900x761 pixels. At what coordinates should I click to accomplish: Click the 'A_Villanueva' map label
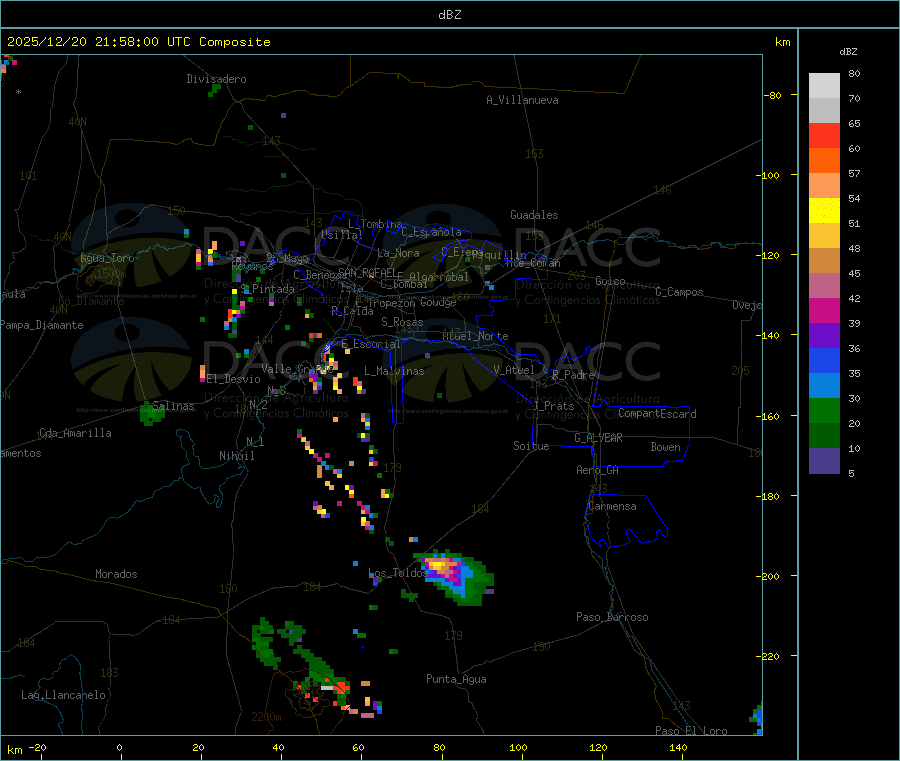522,100
